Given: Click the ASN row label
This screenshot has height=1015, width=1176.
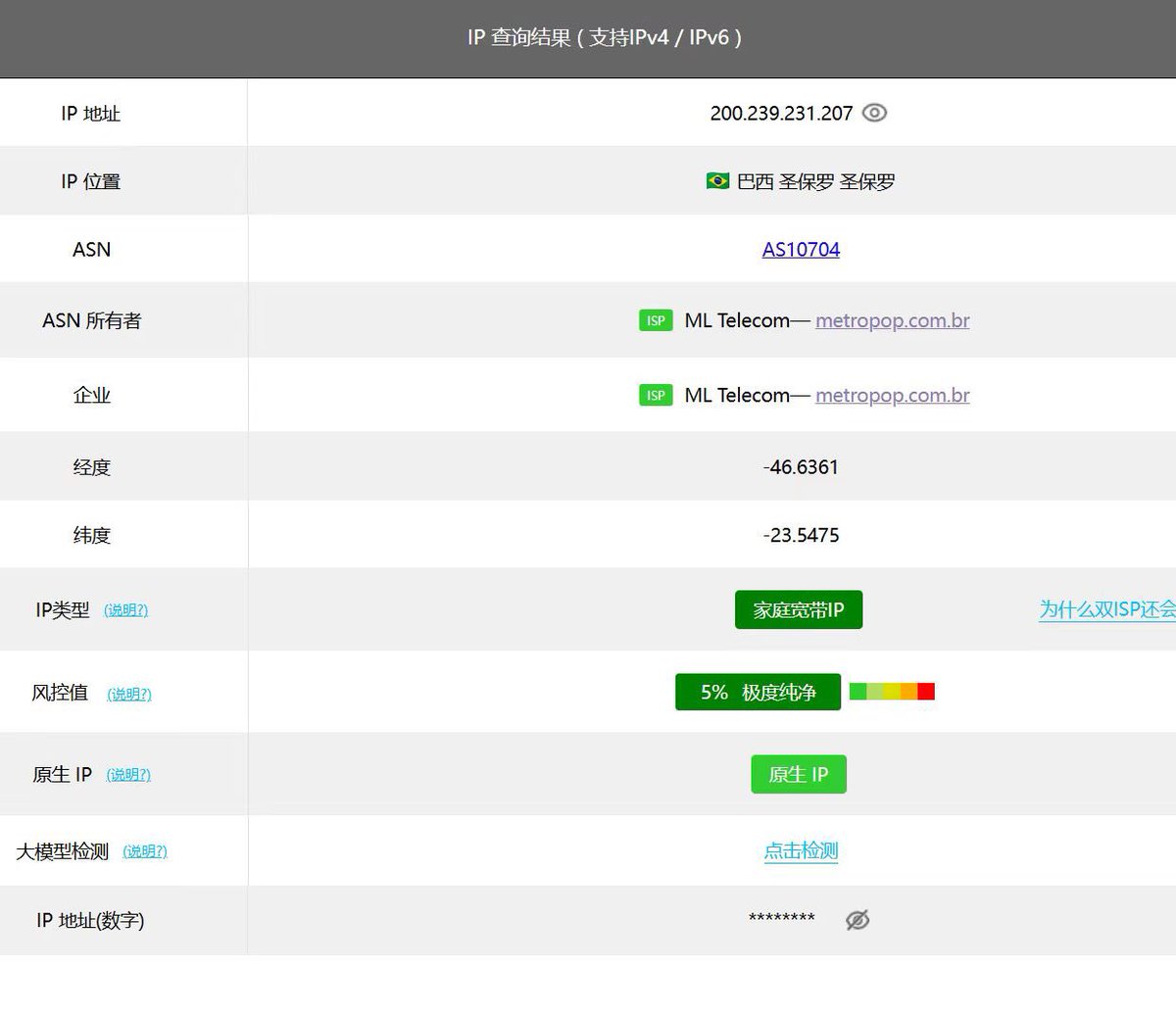Looking at the screenshot, I should pos(91,250).
